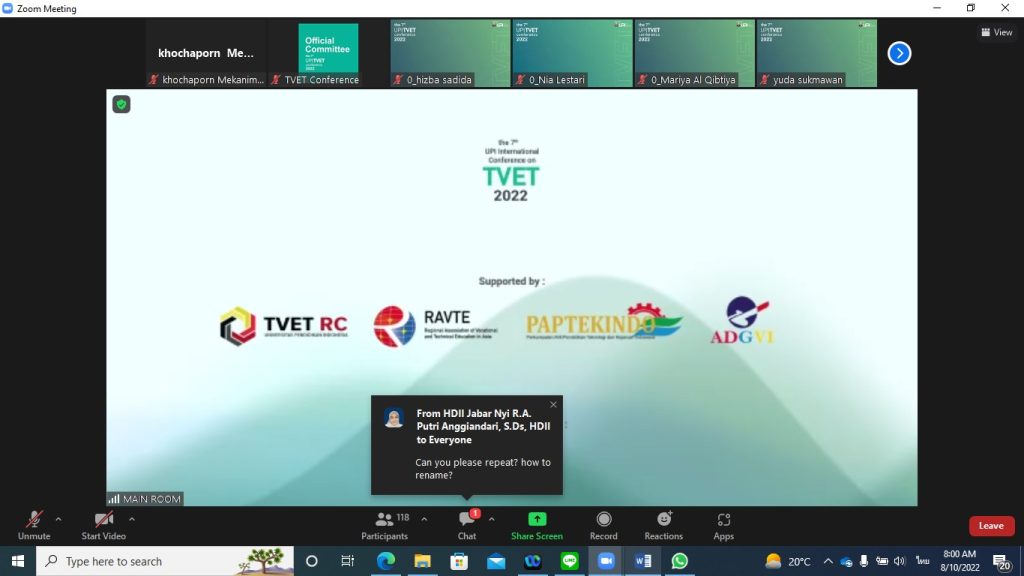Open the chat message 'Can you please repeat?'

point(483,468)
